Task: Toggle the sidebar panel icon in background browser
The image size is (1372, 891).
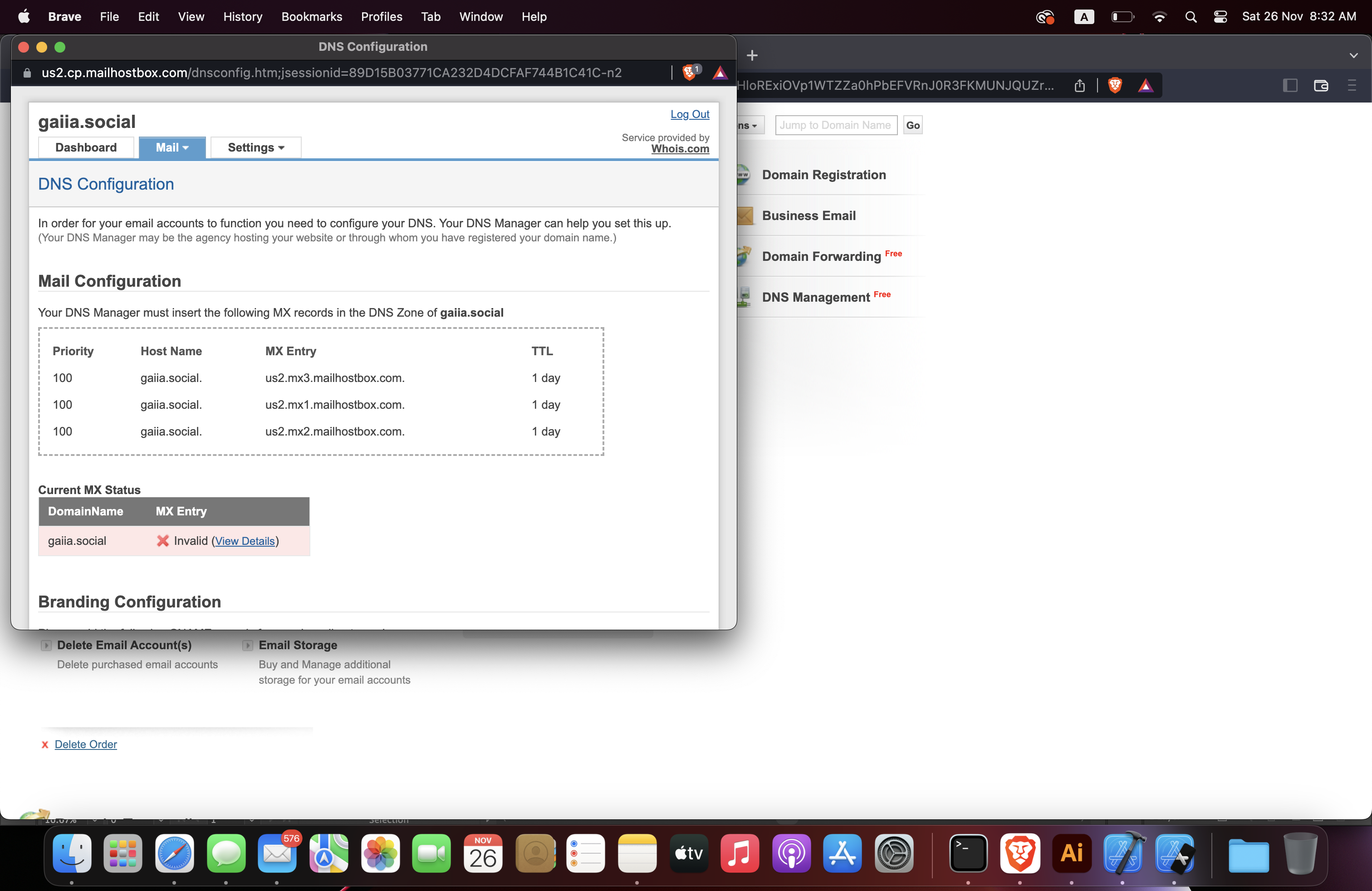Action: pos(1290,86)
